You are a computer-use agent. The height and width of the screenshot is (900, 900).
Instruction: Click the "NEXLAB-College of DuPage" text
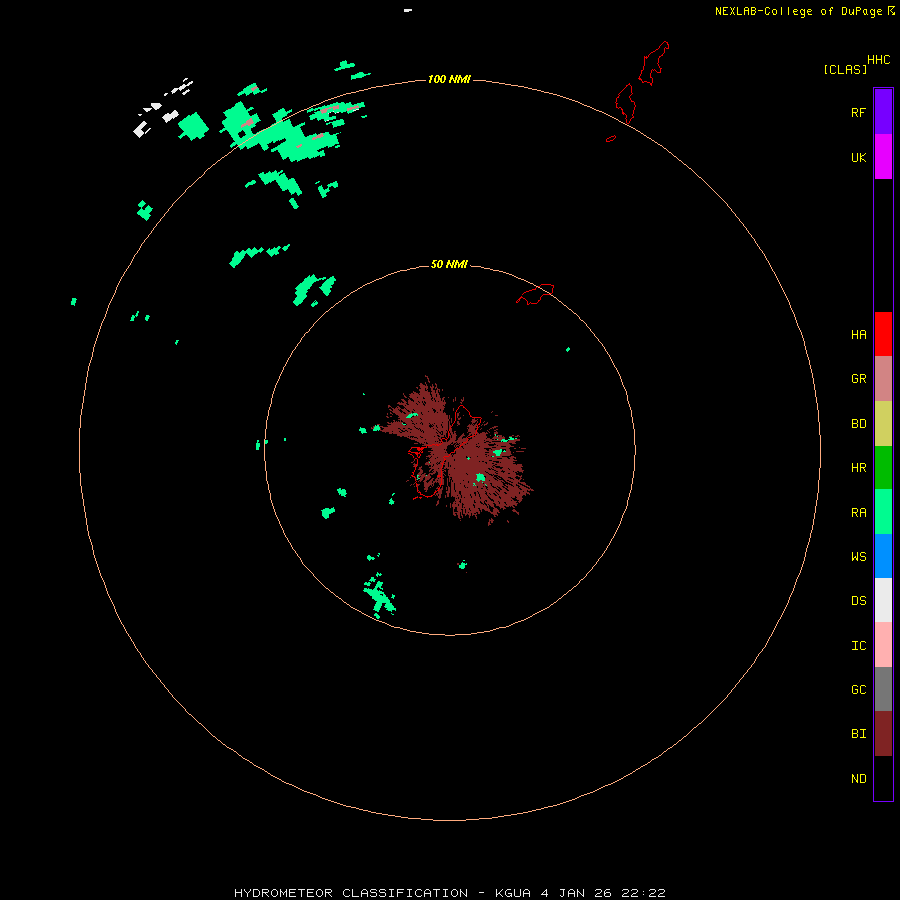798,11
